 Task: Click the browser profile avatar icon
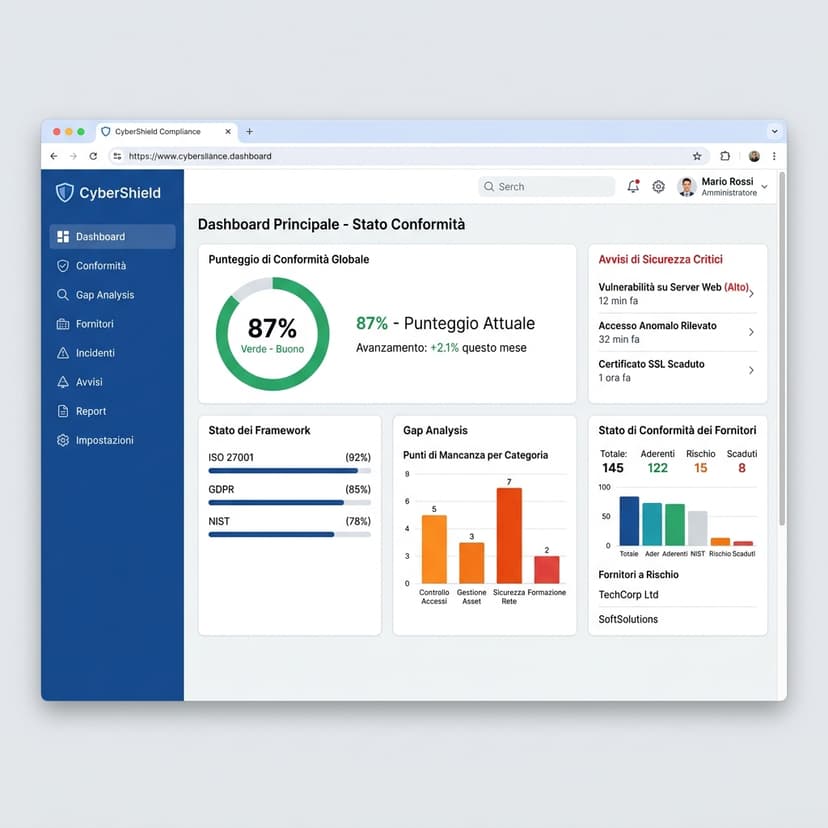754,156
